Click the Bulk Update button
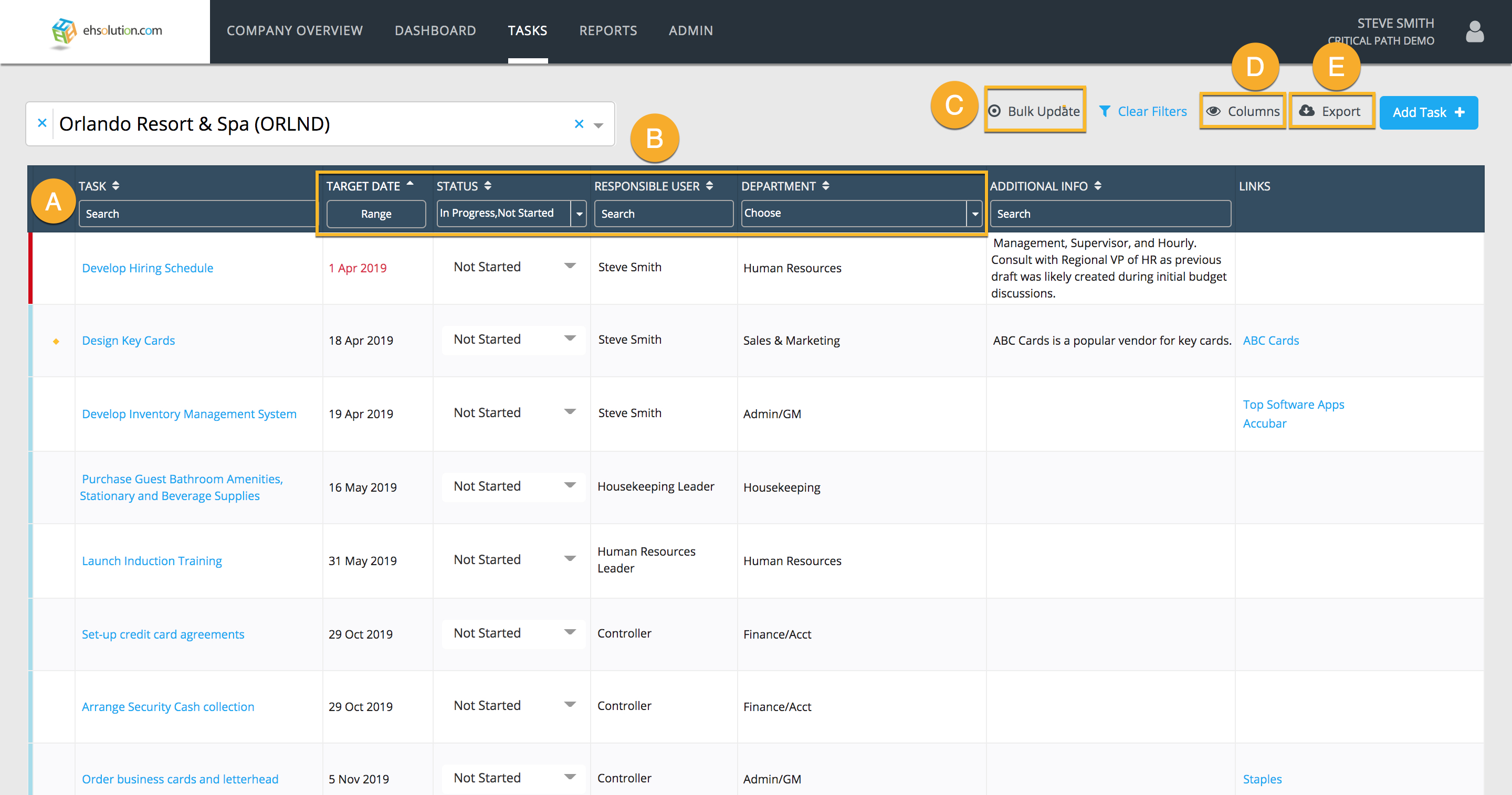 pos(1035,111)
